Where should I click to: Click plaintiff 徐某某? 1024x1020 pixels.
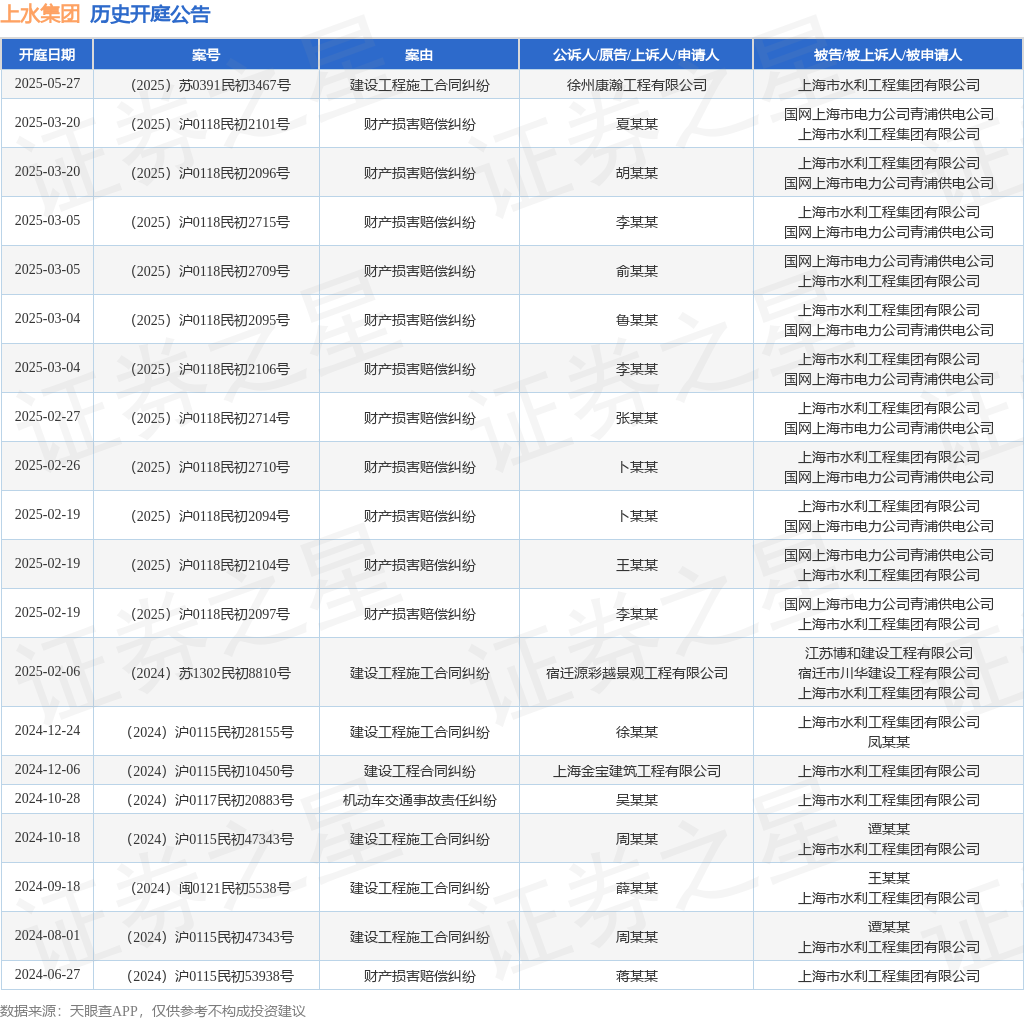coord(637,732)
